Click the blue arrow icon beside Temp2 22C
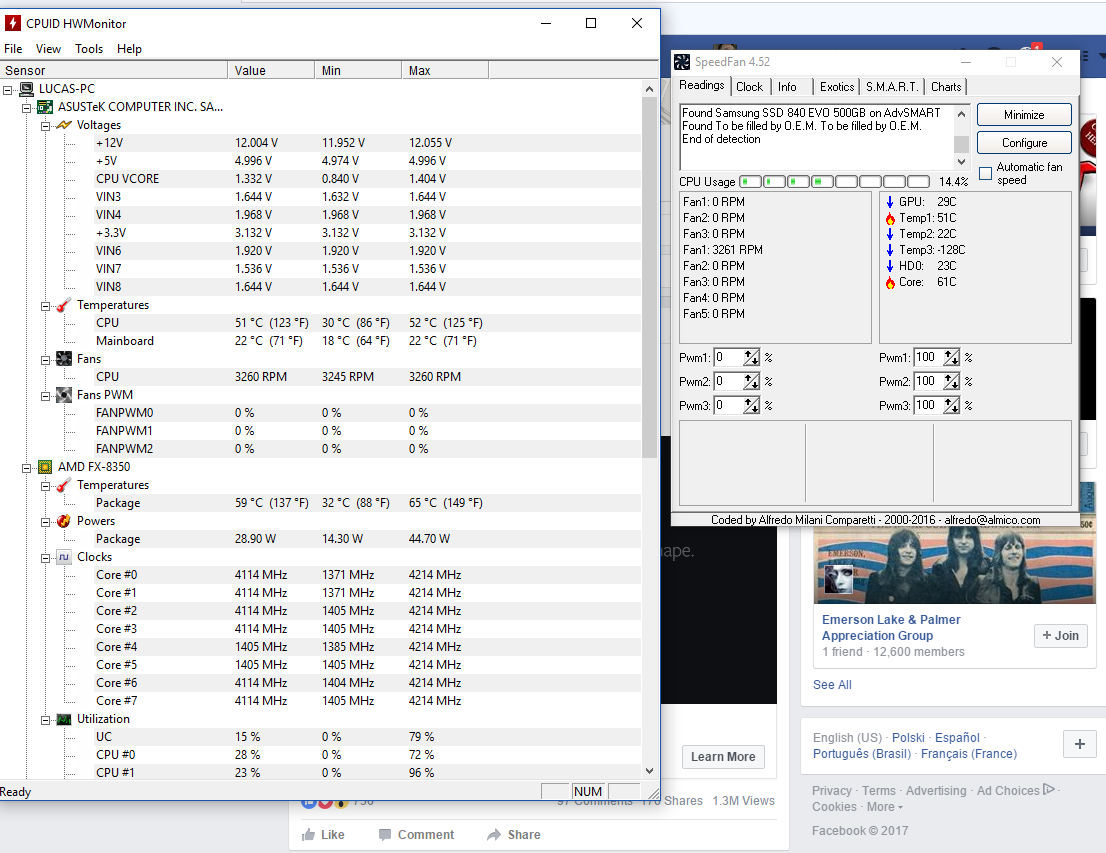Image resolution: width=1106 pixels, height=853 pixels. 890,234
